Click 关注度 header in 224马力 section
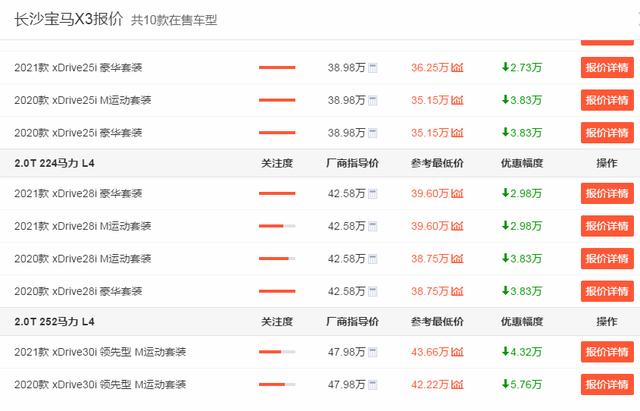The image size is (640, 411). (x=277, y=163)
